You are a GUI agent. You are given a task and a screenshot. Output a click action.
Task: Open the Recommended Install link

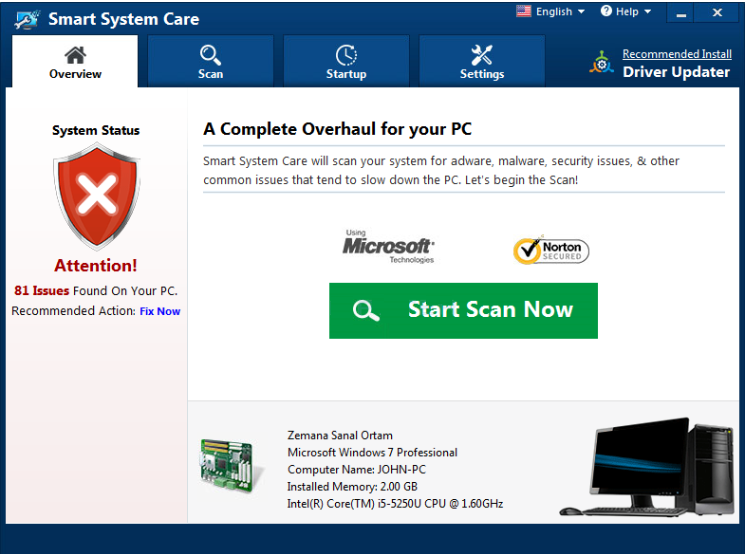(677, 54)
